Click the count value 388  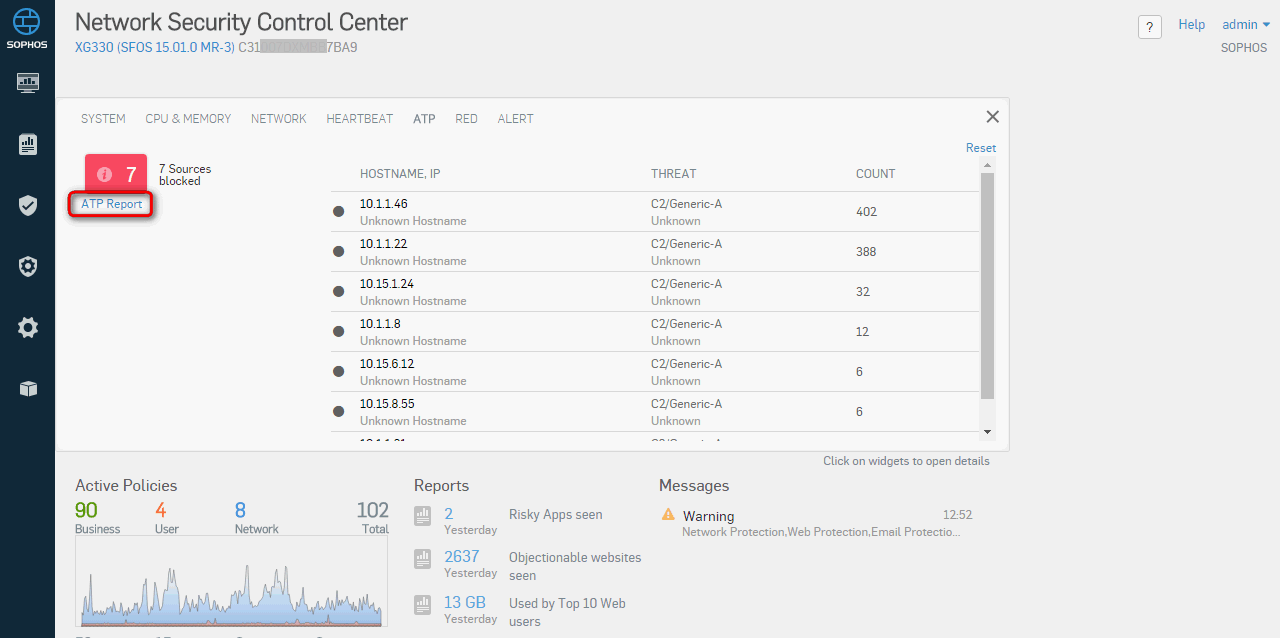[x=866, y=252]
